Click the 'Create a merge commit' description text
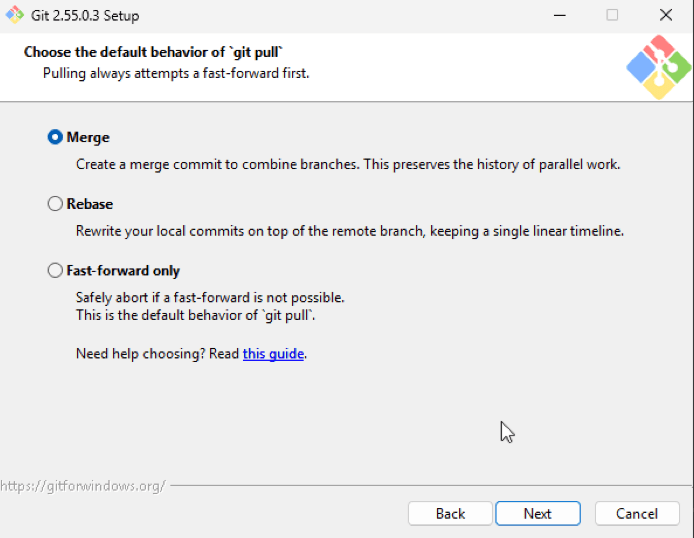Screen dimensions: 694x538 click(x=348, y=165)
